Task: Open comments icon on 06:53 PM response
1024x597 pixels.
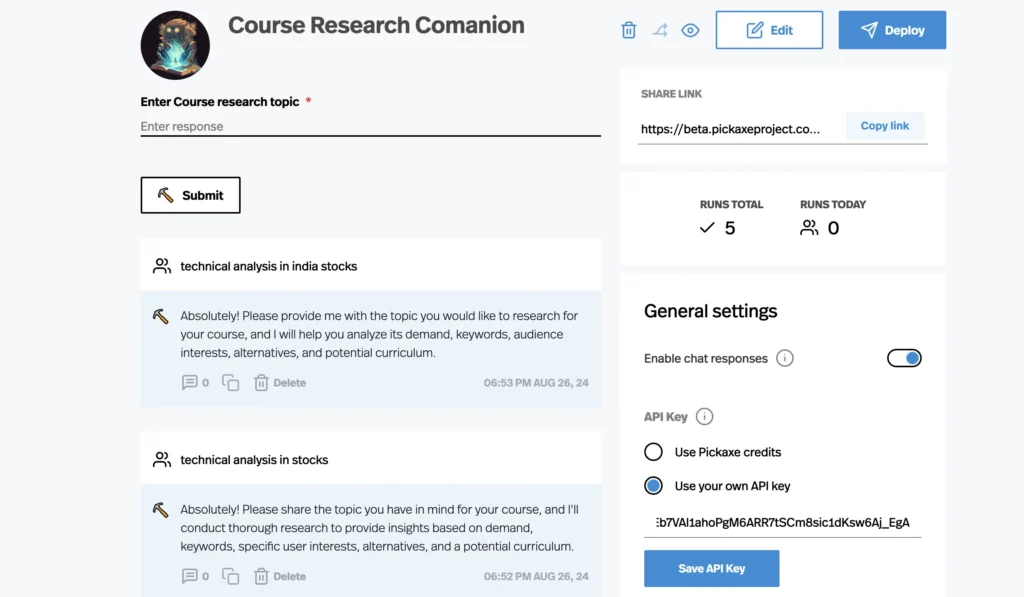Action: [x=189, y=382]
